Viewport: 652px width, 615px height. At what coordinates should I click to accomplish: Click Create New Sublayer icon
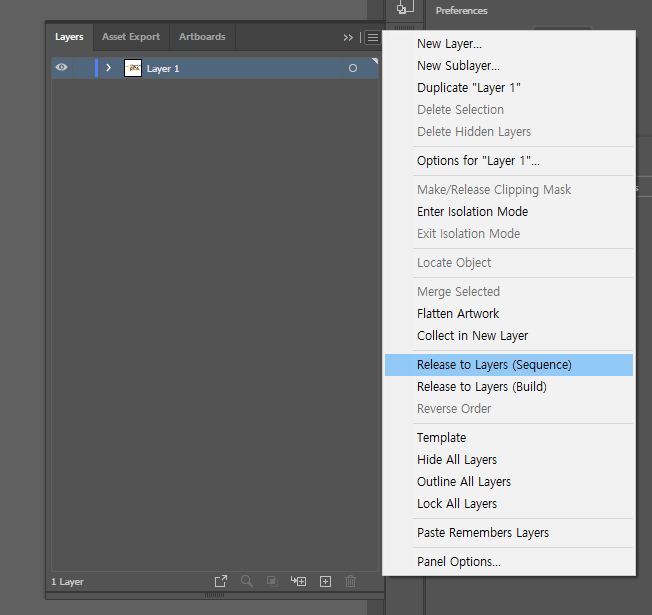tap(299, 581)
